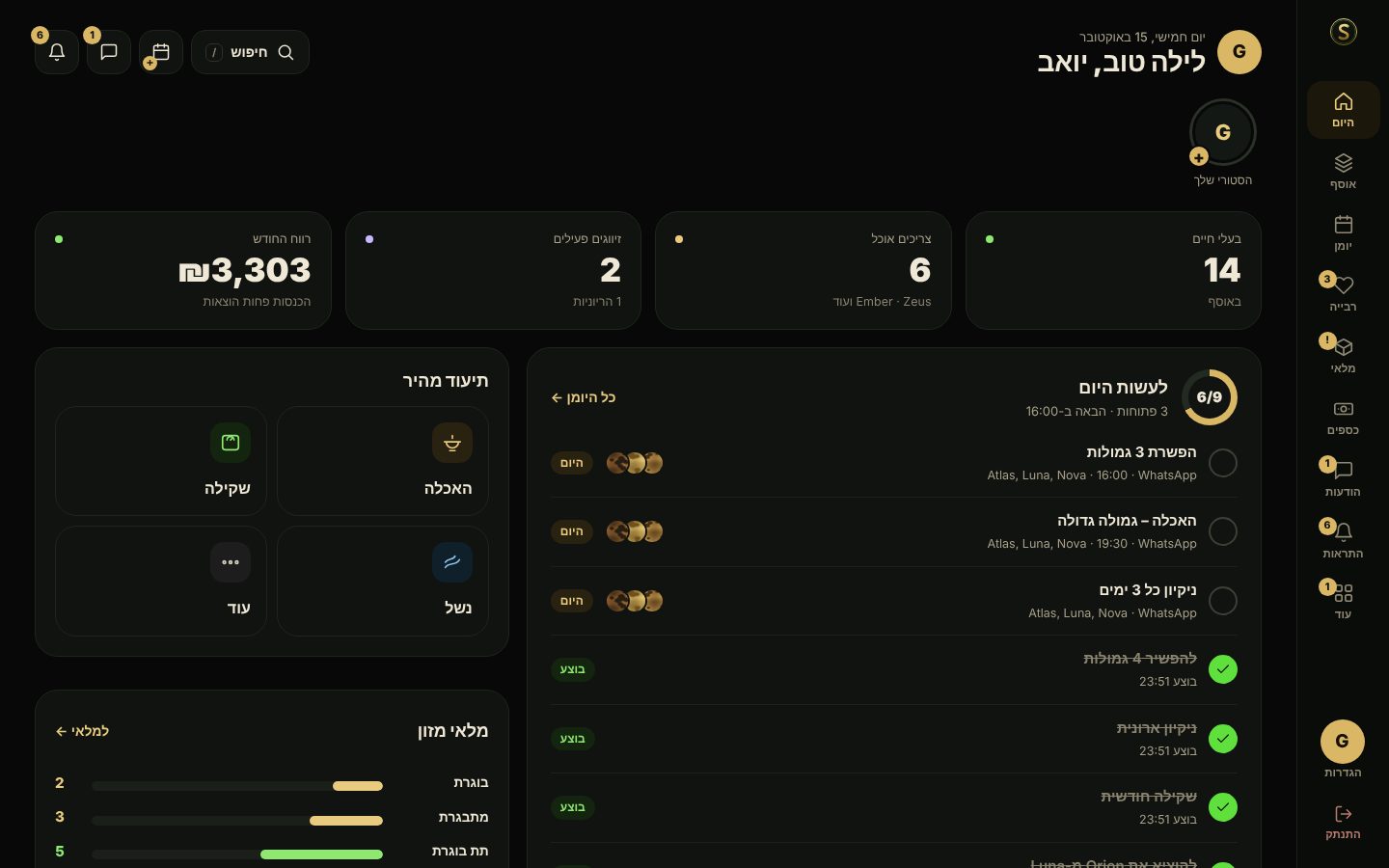Open the רווח החודש stat card
The width and height of the screenshot is (1389, 868).
[183, 271]
